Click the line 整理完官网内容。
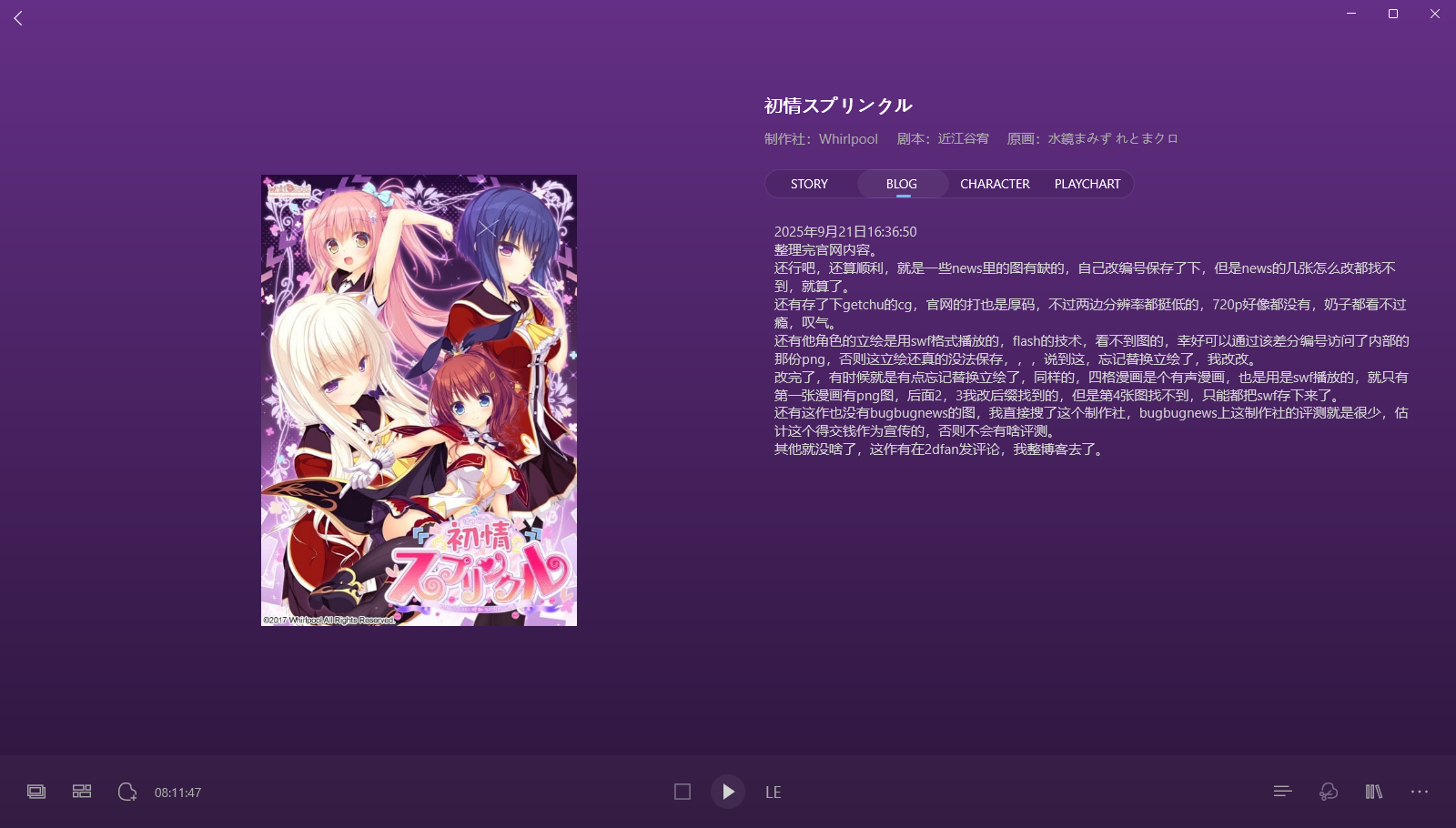 click(828, 250)
